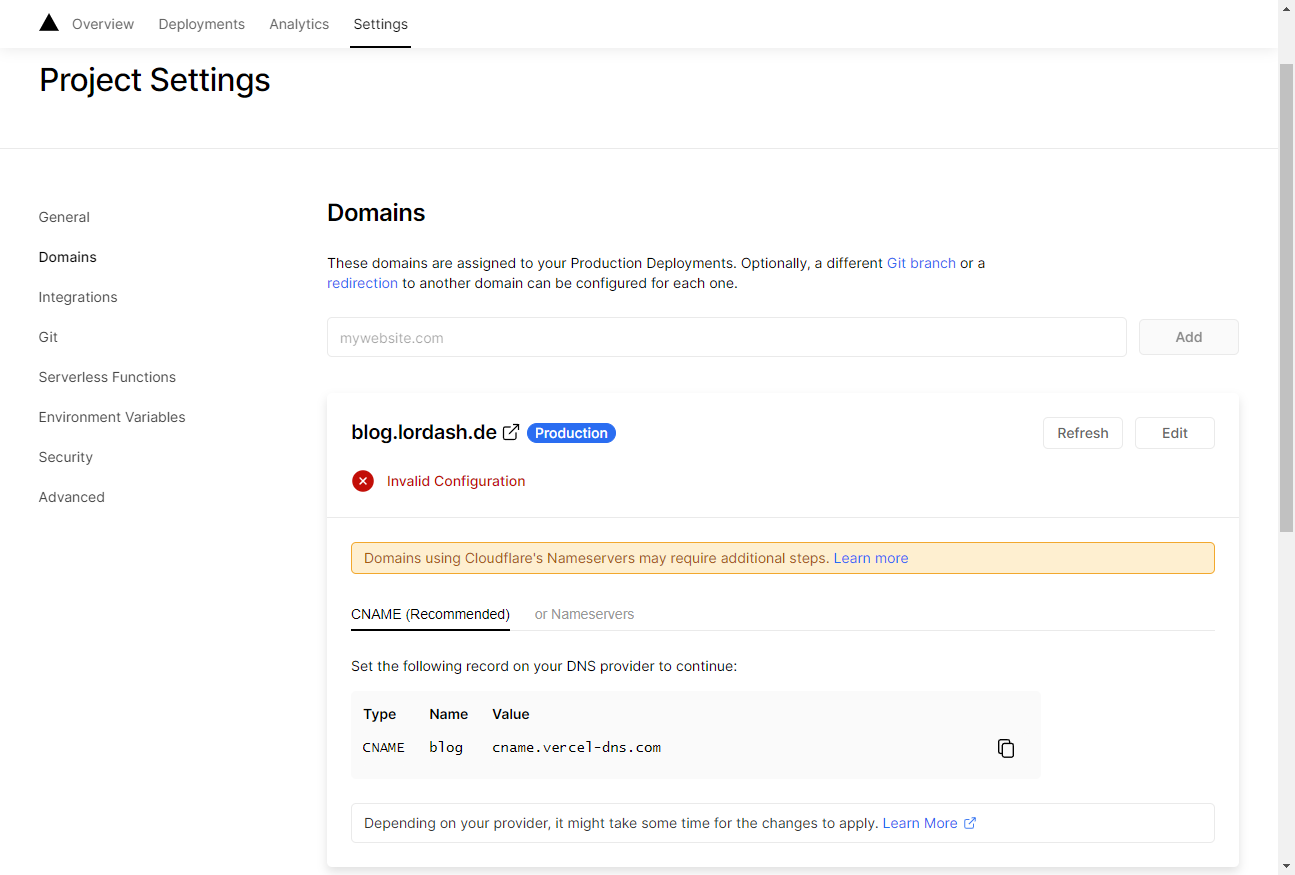
Task: Go to Serverless Functions settings
Action: point(107,377)
